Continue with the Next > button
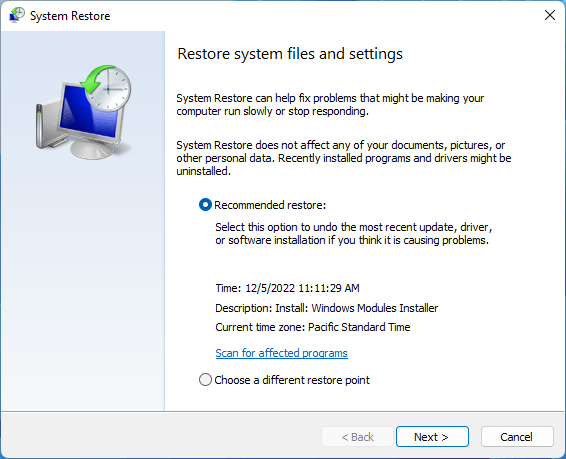566x459 pixels. point(432,437)
